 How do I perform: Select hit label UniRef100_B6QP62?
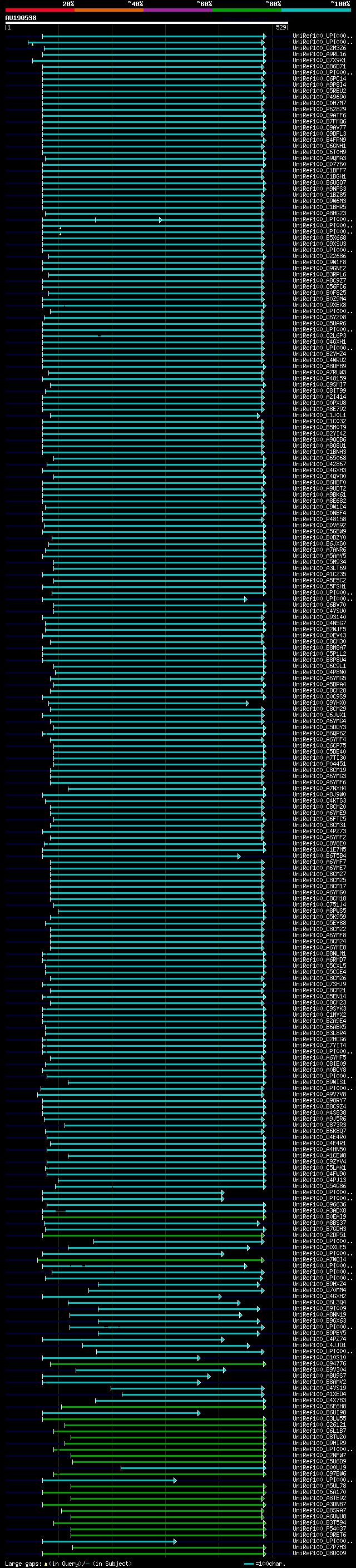(x=319, y=733)
